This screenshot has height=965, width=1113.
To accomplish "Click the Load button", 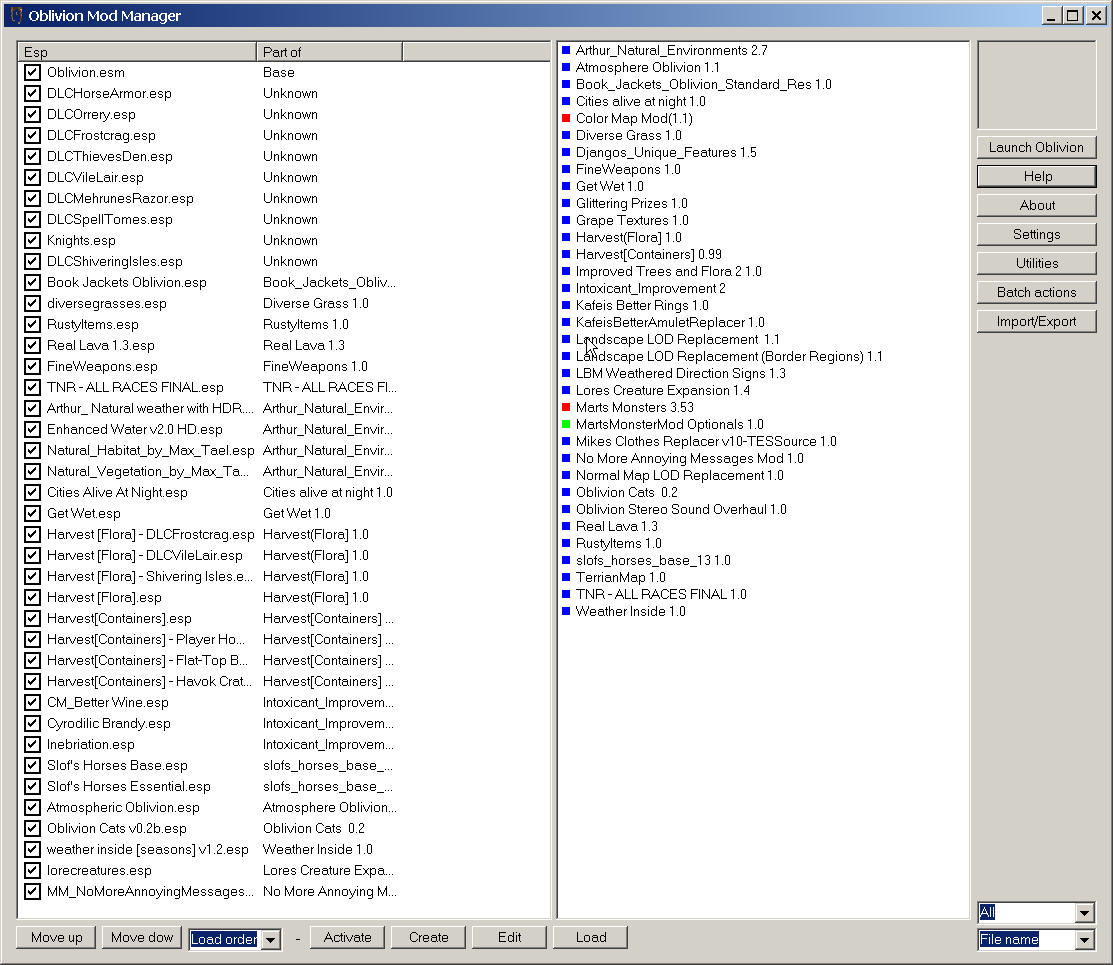I will 591,937.
